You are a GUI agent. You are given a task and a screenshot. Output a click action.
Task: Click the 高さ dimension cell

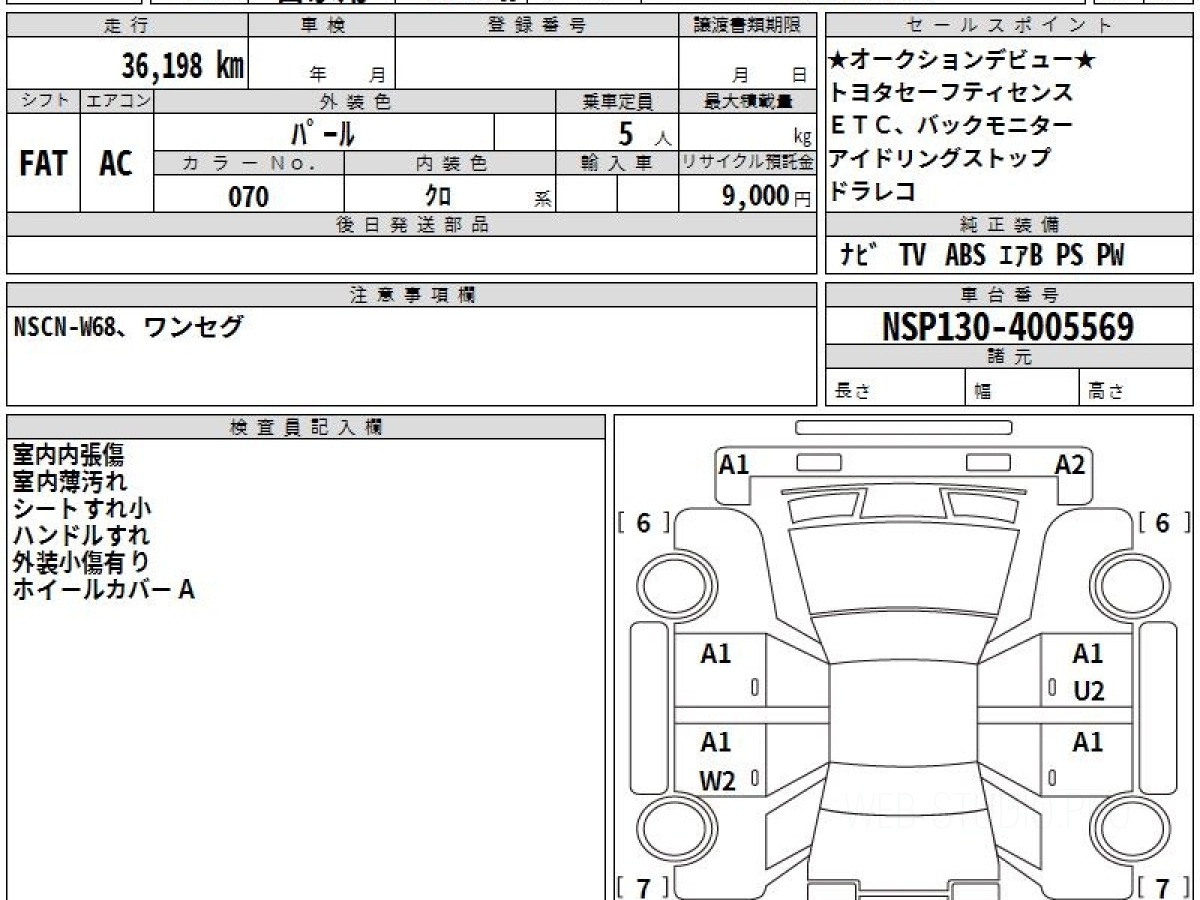coord(1137,388)
